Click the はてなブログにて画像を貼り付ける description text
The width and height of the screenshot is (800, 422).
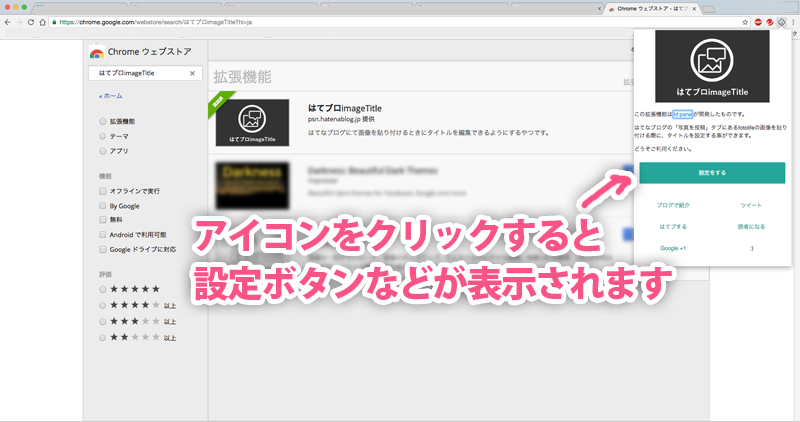point(429,133)
